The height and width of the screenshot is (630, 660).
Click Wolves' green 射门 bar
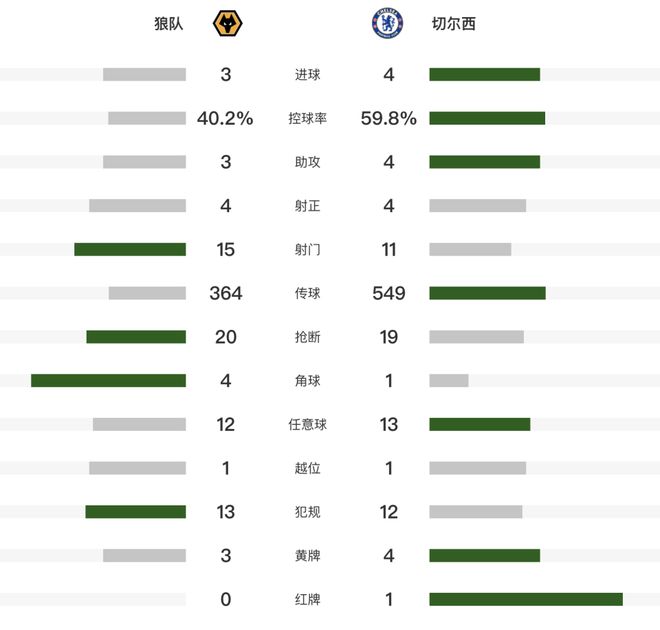[130, 249]
